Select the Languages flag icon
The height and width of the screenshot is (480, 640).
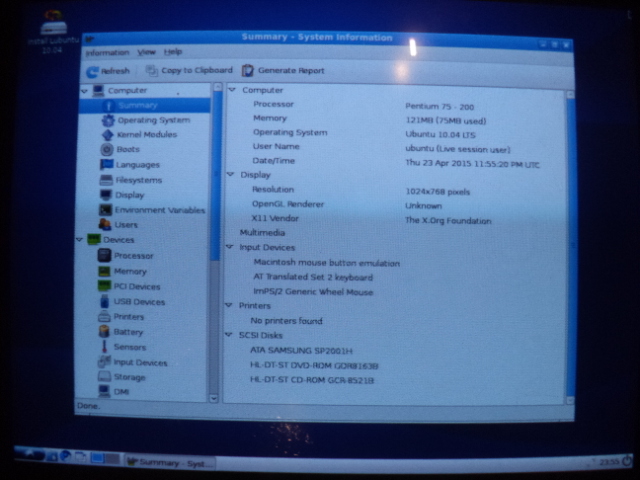(107, 165)
